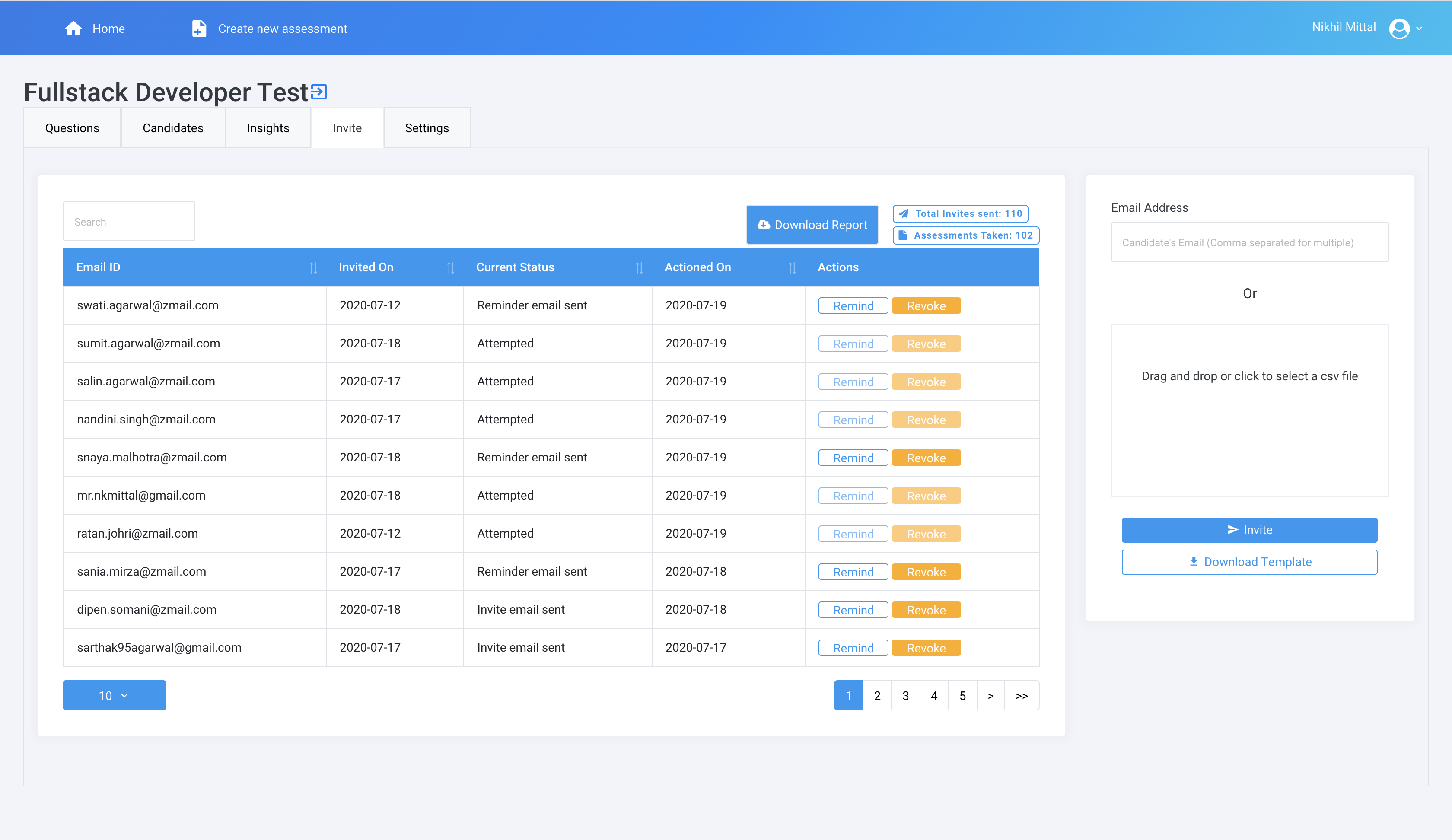Click the Download Template button
1452x840 pixels.
tap(1249, 562)
